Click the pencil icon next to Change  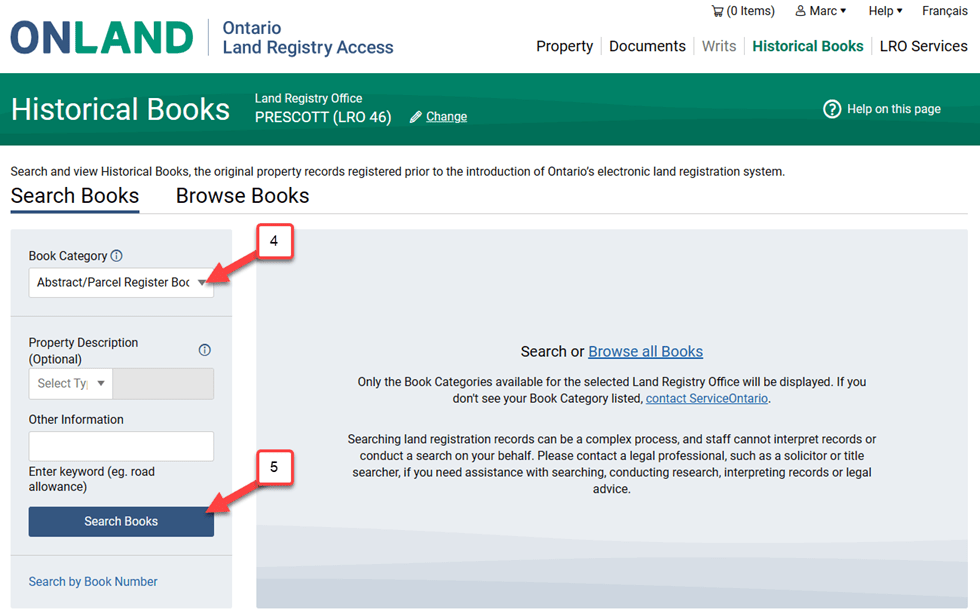415,117
